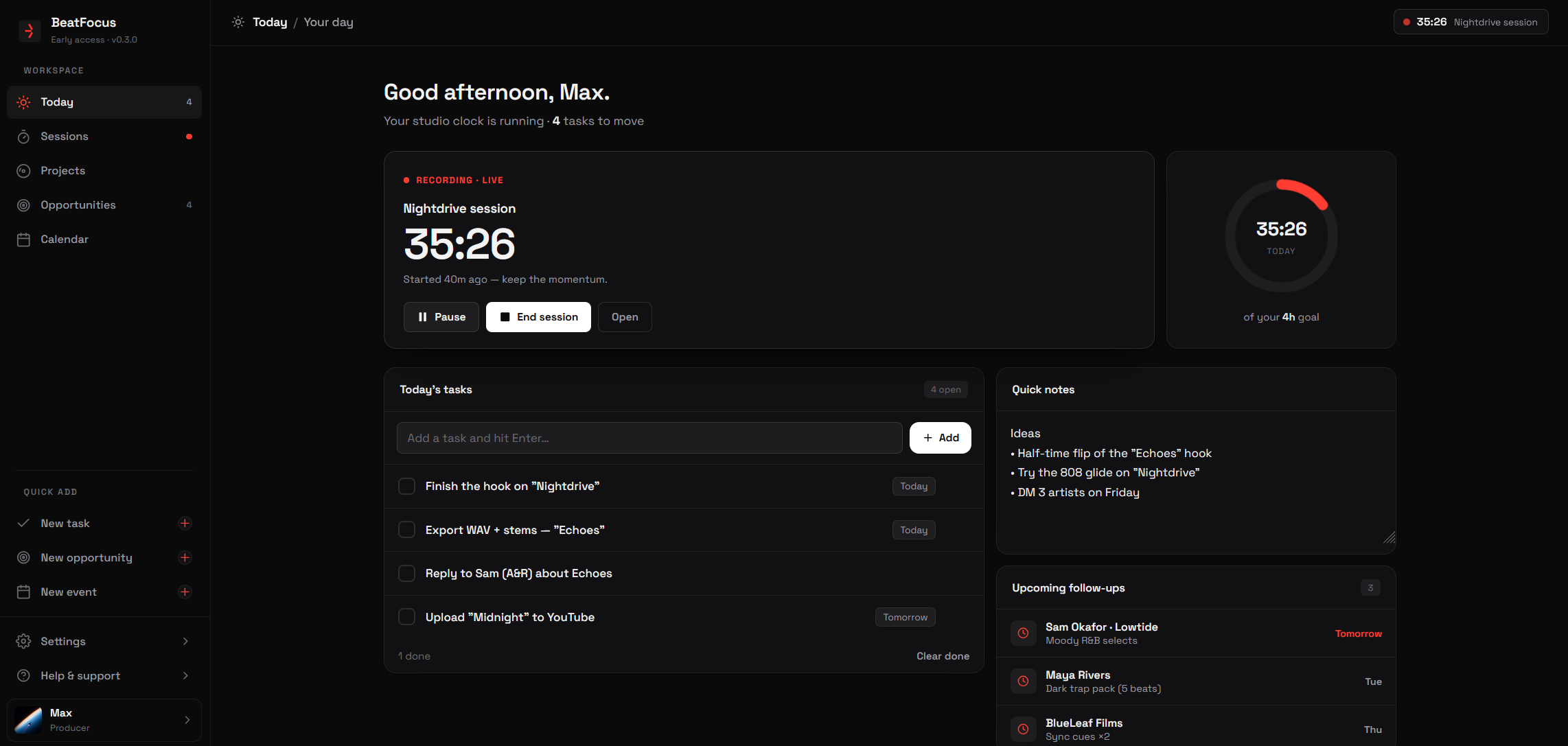Check off Finish the hook on Nightdrive
This screenshot has height=746, width=1568.
click(x=406, y=486)
